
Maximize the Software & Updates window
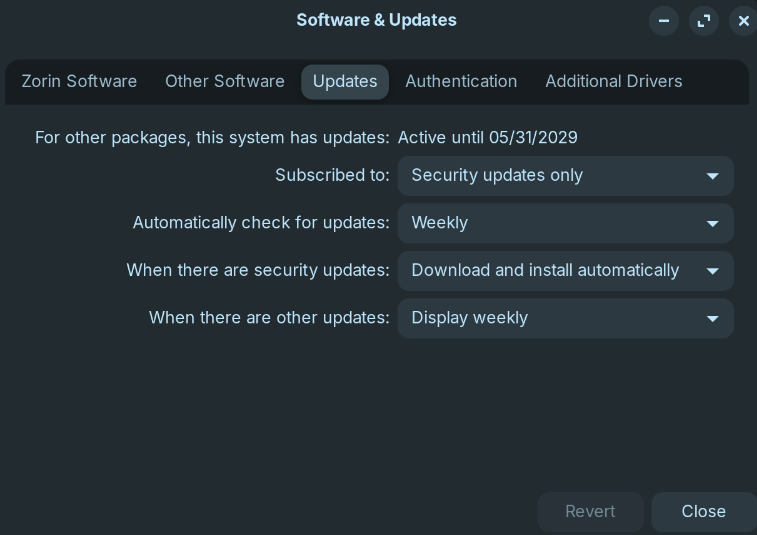coord(704,21)
